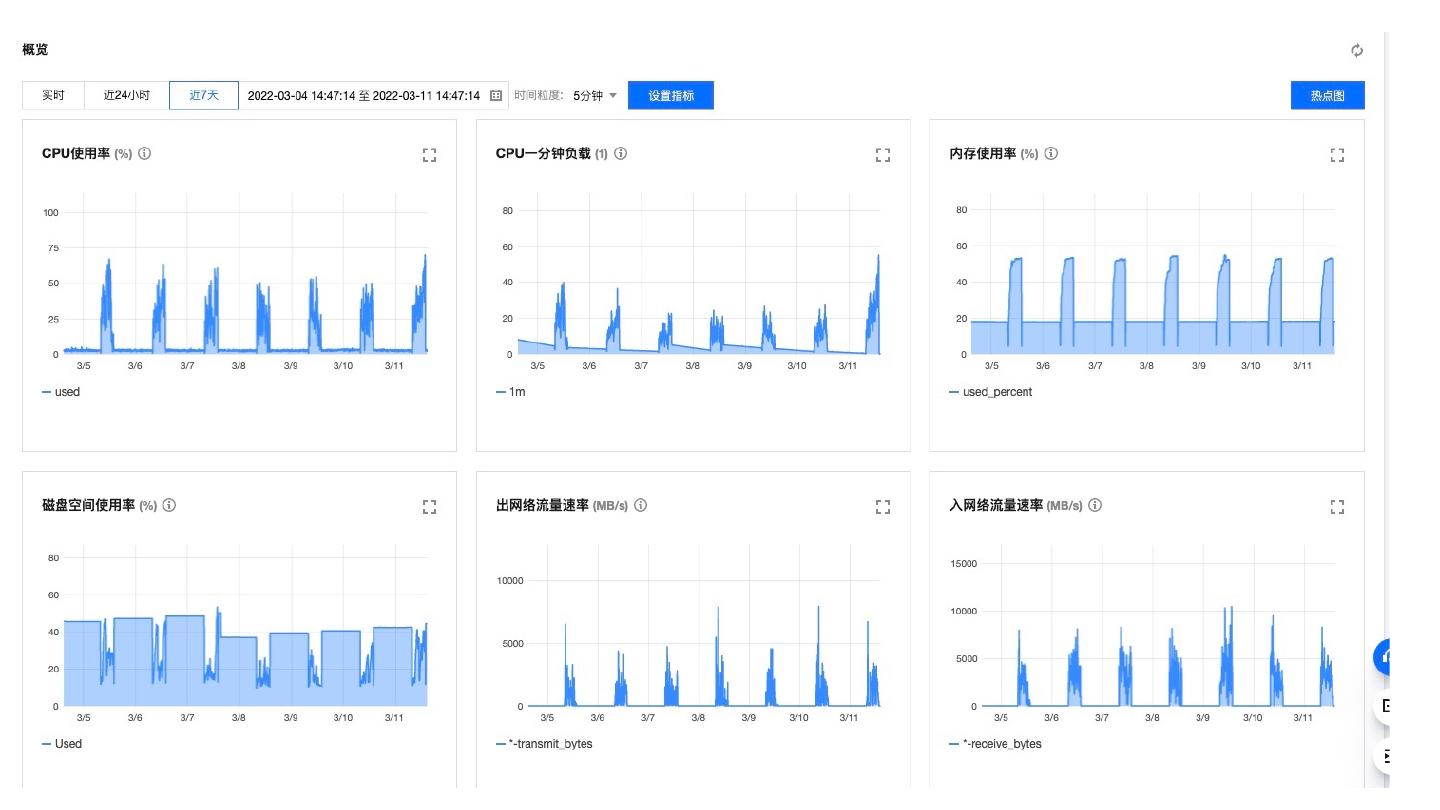Click the date range input field
This screenshot has width=1440, height=810.
tap(364, 96)
